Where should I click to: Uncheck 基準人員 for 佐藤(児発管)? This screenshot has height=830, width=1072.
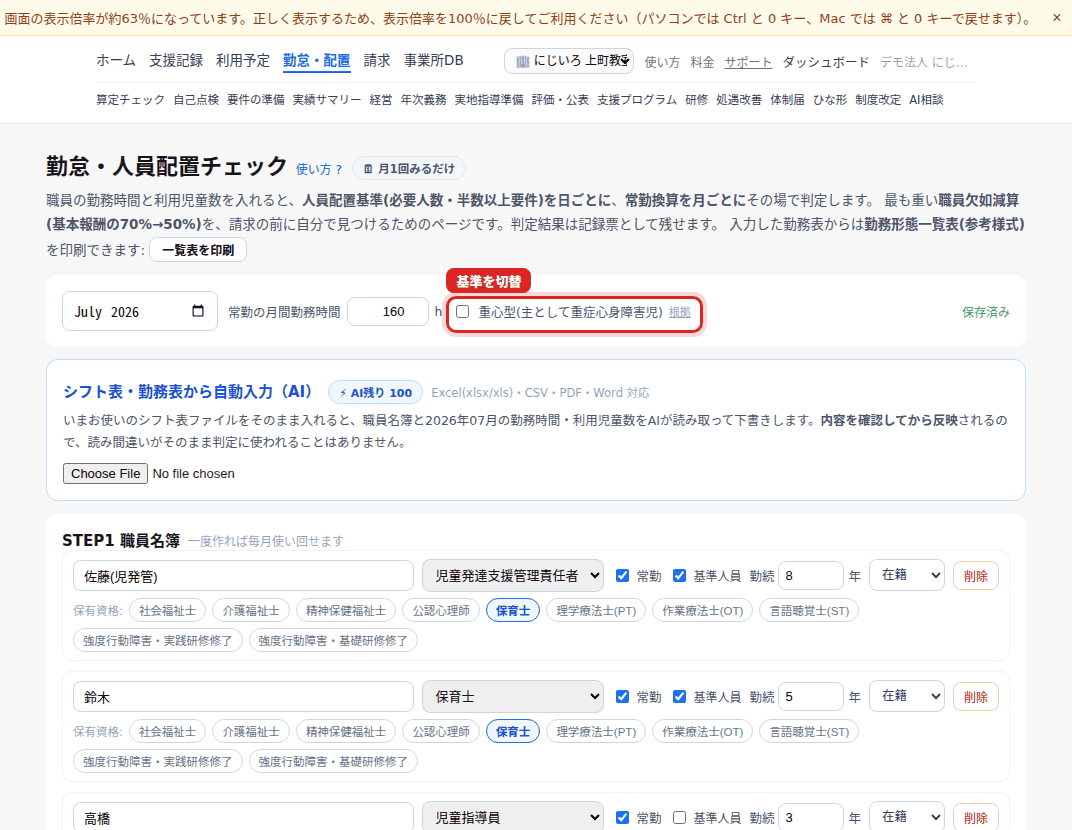[679, 576]
